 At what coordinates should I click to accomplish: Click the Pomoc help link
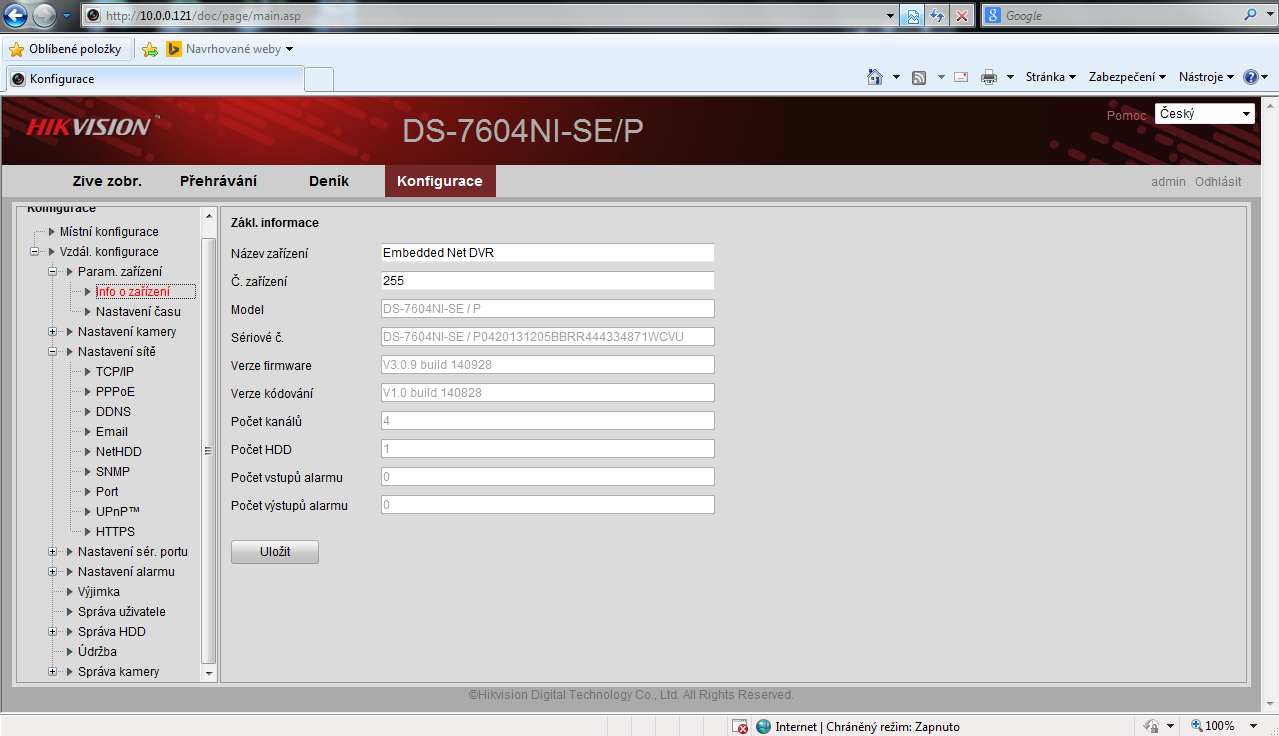(x=1126, y=115)
